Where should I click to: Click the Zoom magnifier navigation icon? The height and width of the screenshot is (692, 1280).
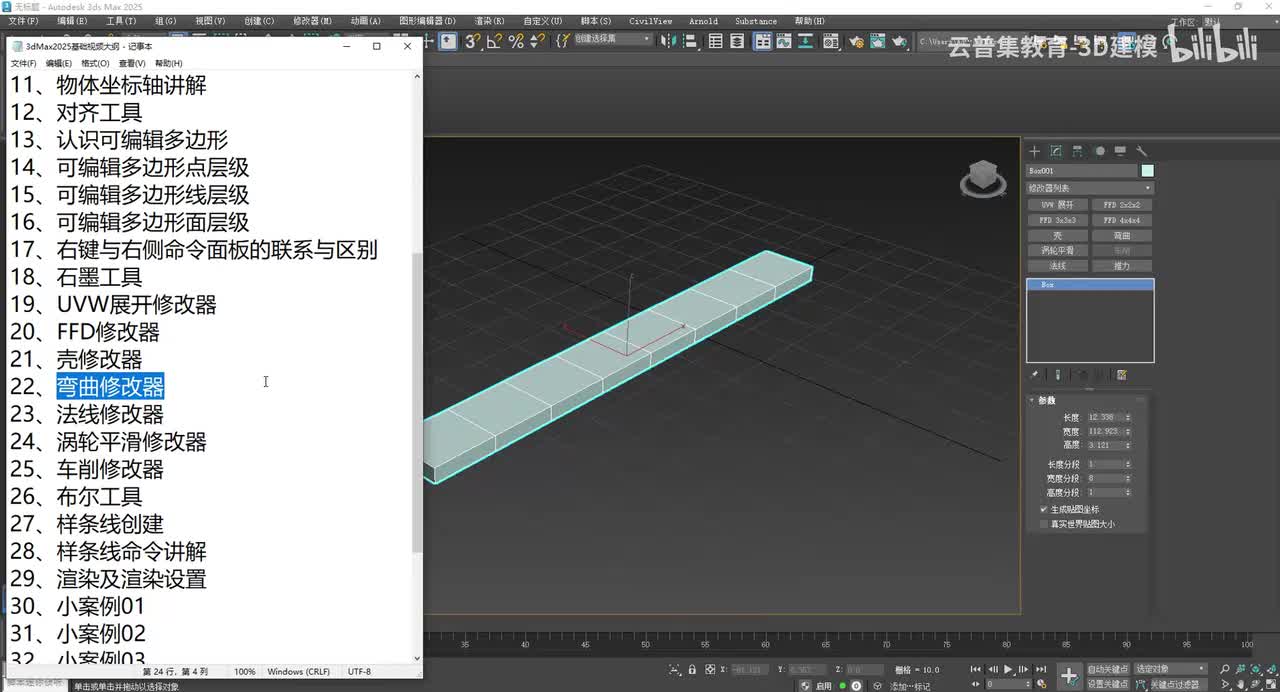1224,669
